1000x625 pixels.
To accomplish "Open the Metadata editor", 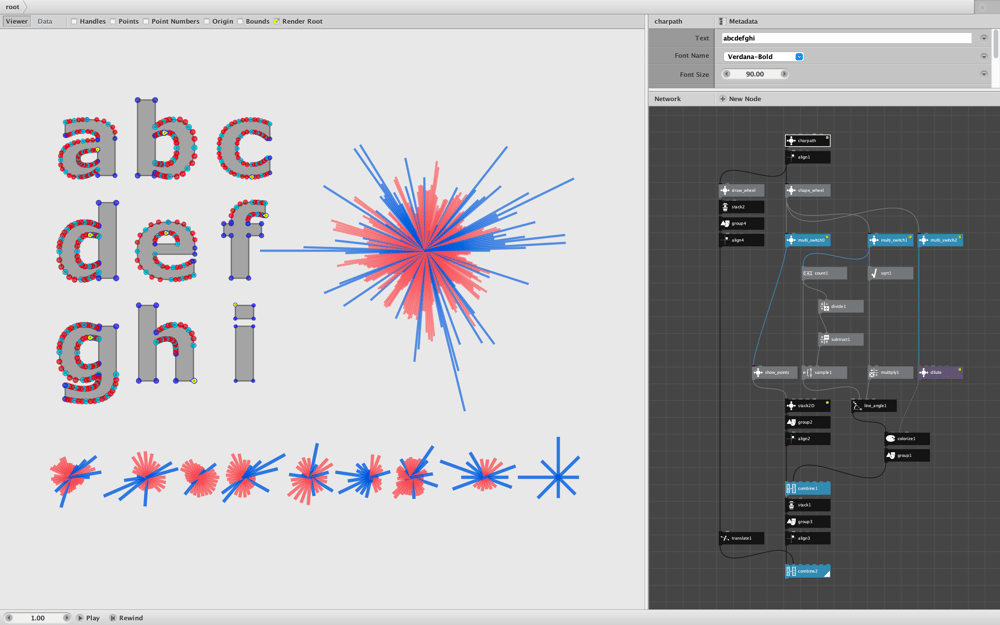I will click(739, 22).
